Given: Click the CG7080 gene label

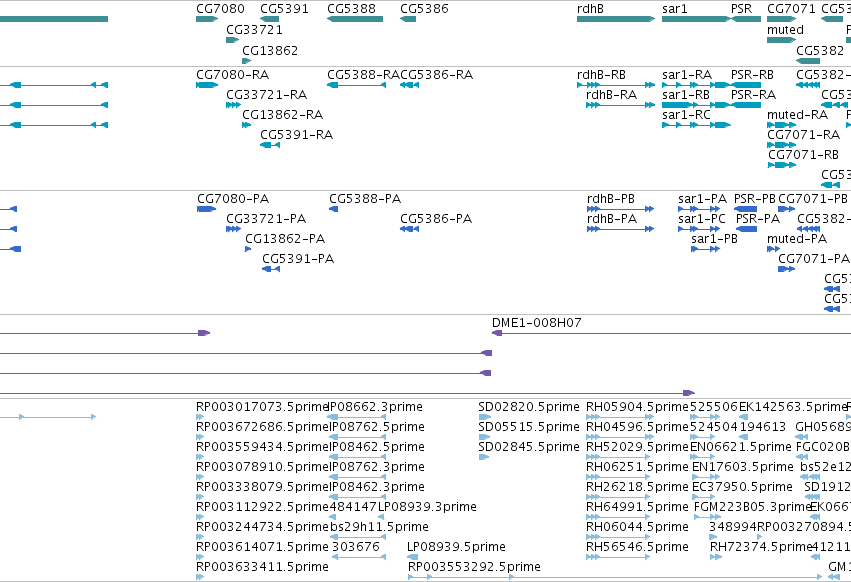Looking at the screenshot, I should pyautogui.click(x=220, y=9).
